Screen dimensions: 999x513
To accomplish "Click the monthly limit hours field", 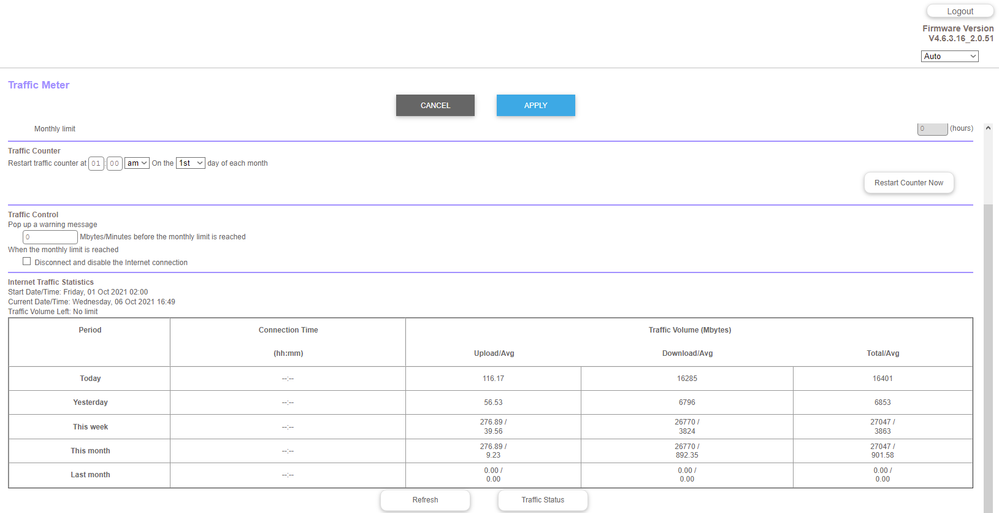I will tap(931, 129).
